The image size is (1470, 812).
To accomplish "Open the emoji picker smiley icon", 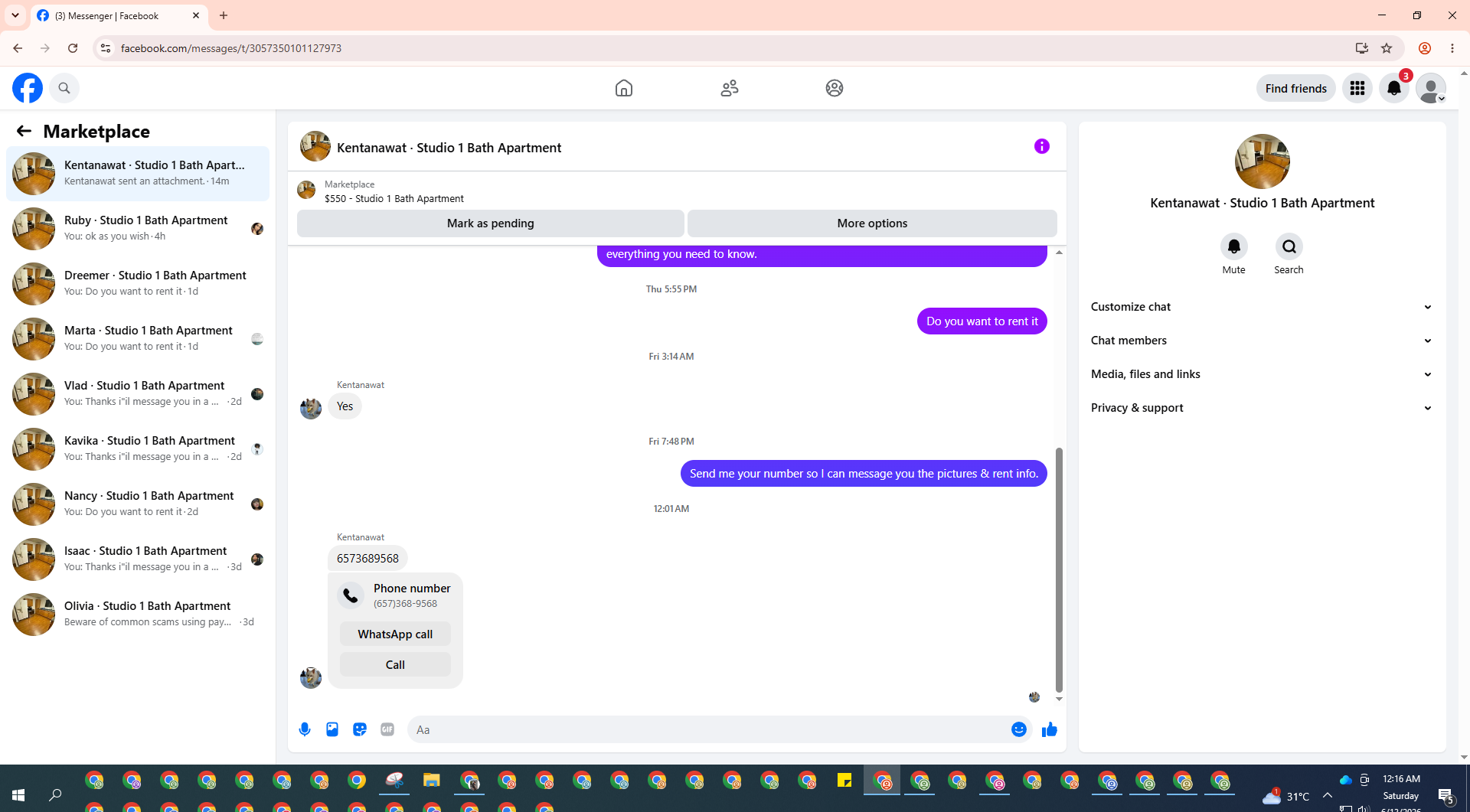I will [1019, 729].
